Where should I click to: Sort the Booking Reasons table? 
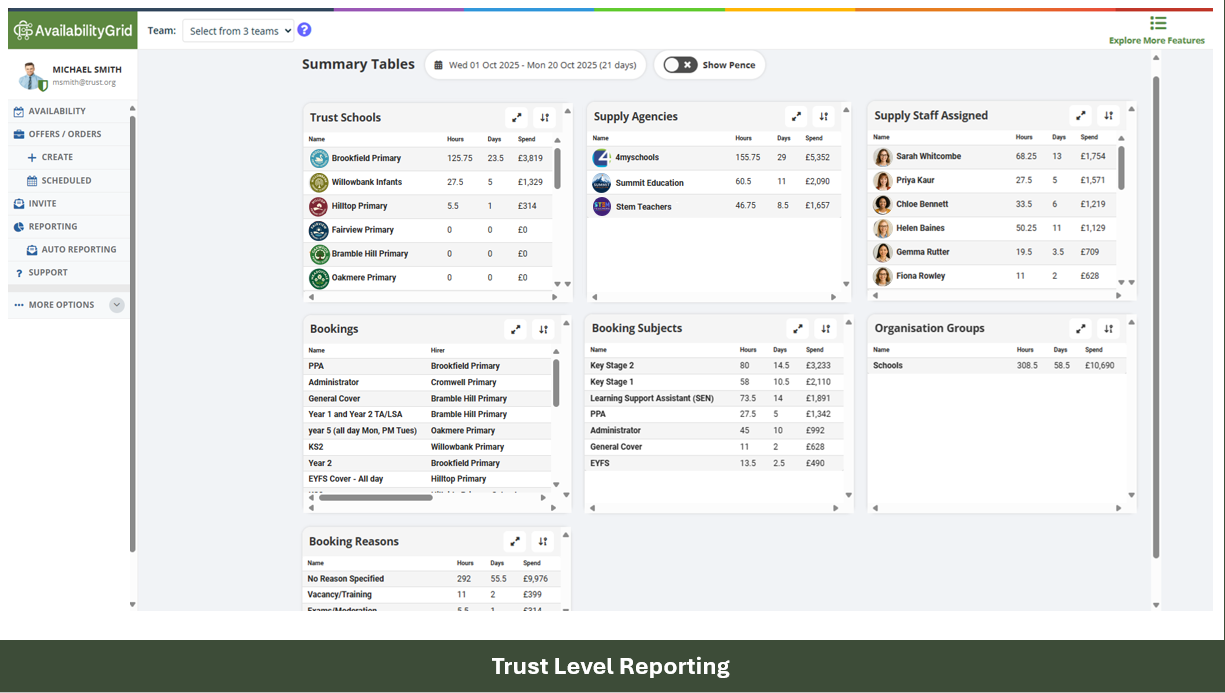543,541
